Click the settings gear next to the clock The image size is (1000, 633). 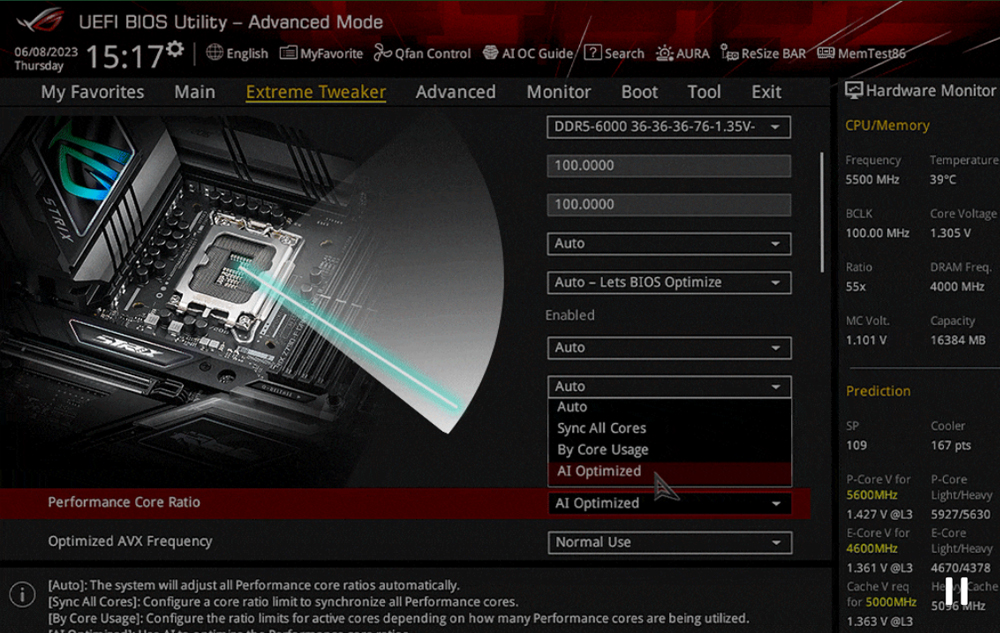tap(175, 49)
